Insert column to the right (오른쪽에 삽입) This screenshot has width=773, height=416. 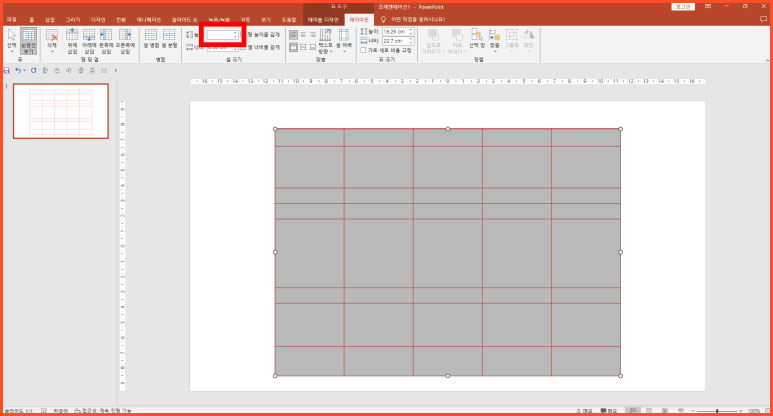(x=125, y=40)
